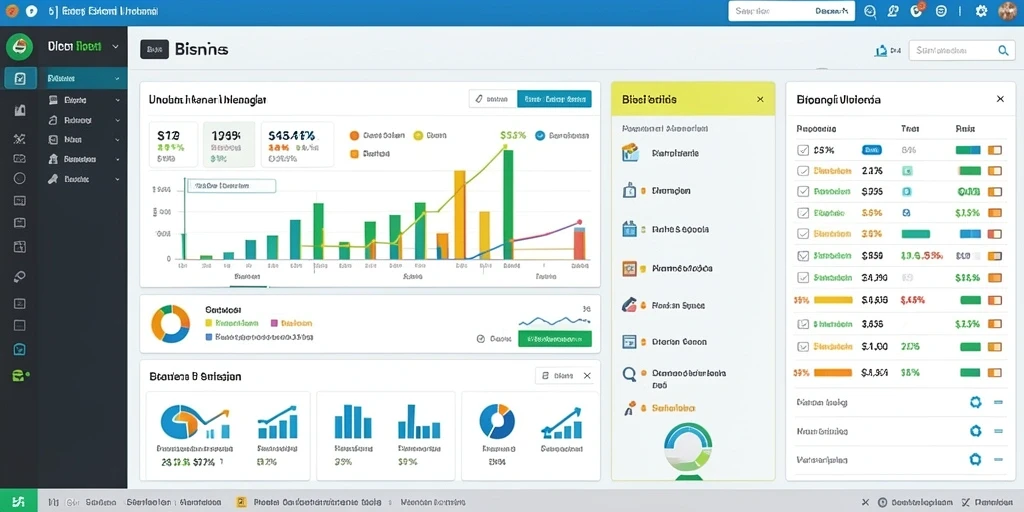This screenshot has height=512, width=1024.
Task: Click the blue button in the chart card header
Action: click(x=554, y=99)
